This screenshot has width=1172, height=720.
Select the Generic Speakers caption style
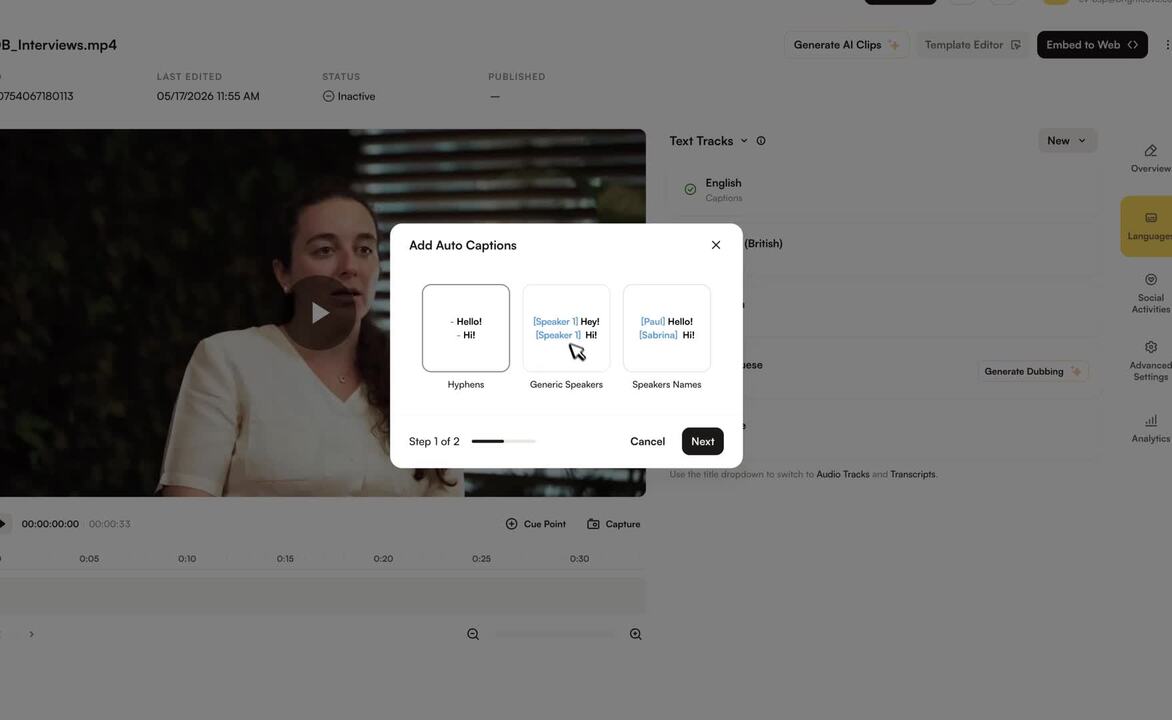coord(566,327)
